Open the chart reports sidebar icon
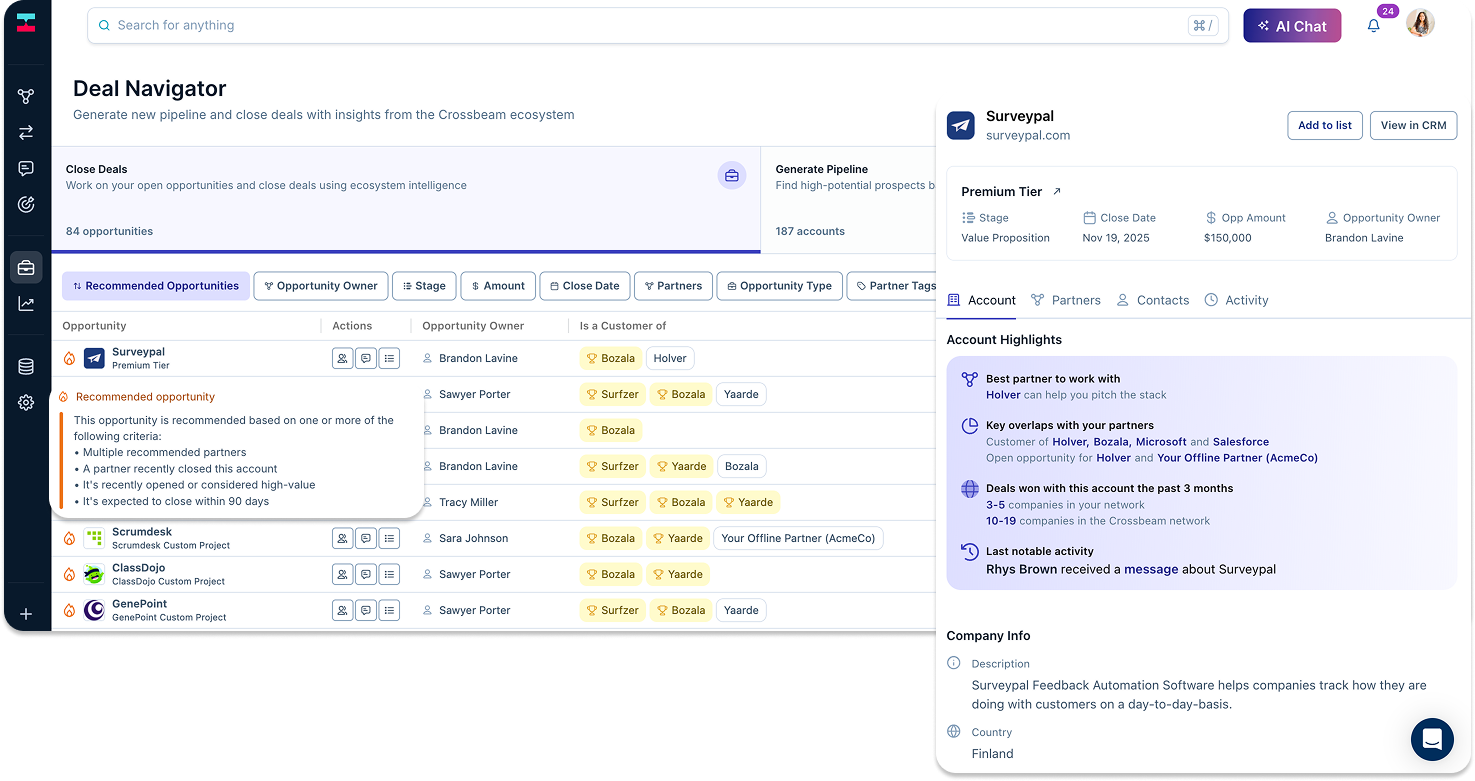 [26, 303]
